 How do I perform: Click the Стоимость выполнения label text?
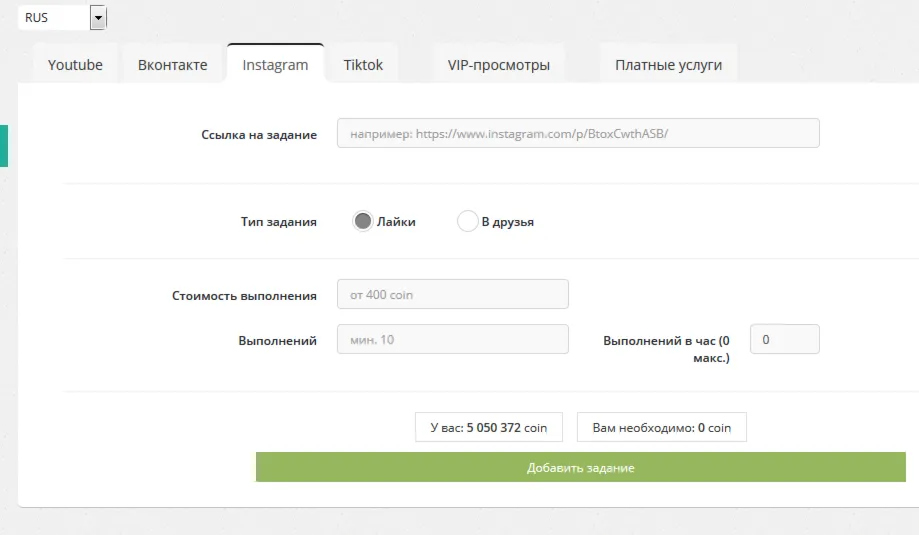(x=244, y=296)
